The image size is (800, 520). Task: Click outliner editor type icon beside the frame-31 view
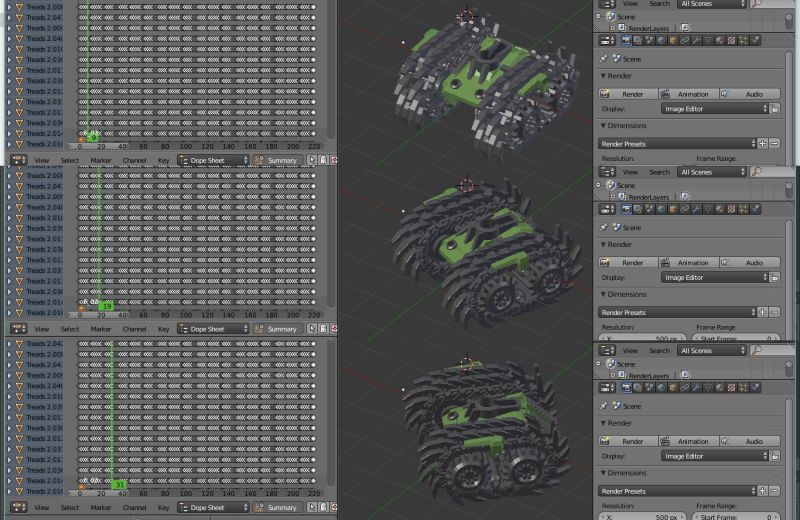tap(607, 350)
